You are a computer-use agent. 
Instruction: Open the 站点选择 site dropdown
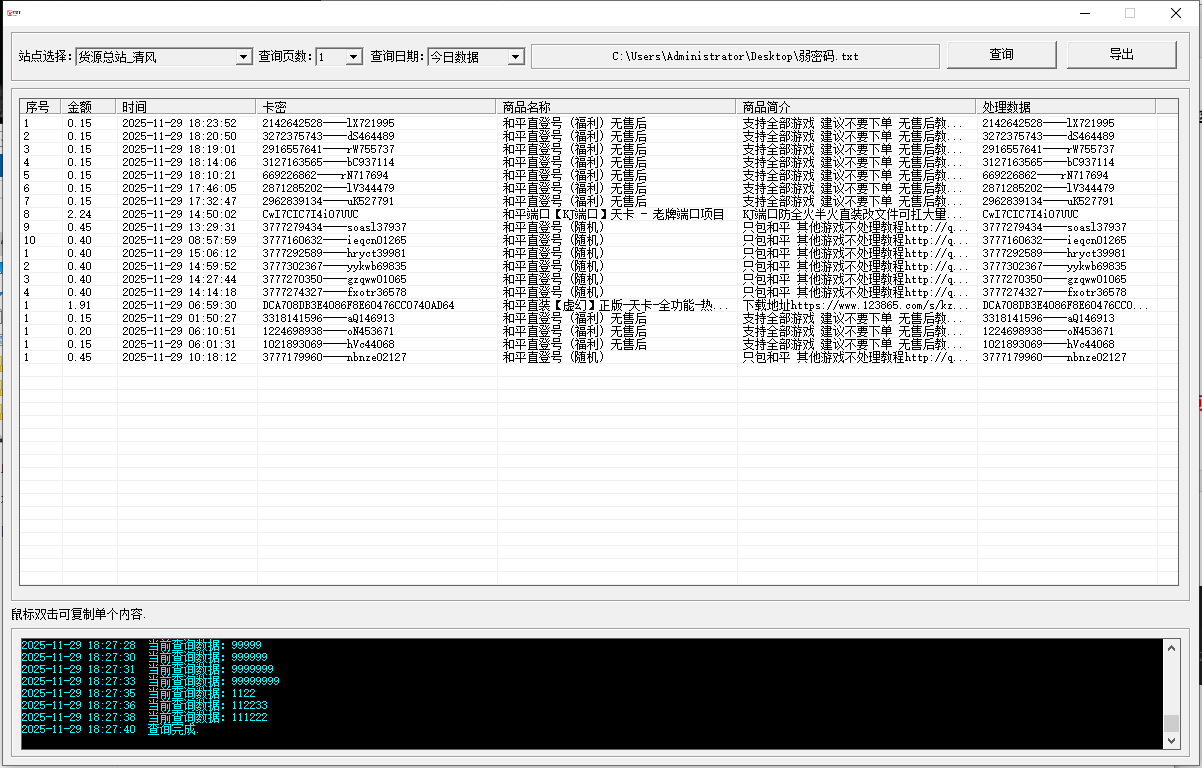(x=244, y=57)
